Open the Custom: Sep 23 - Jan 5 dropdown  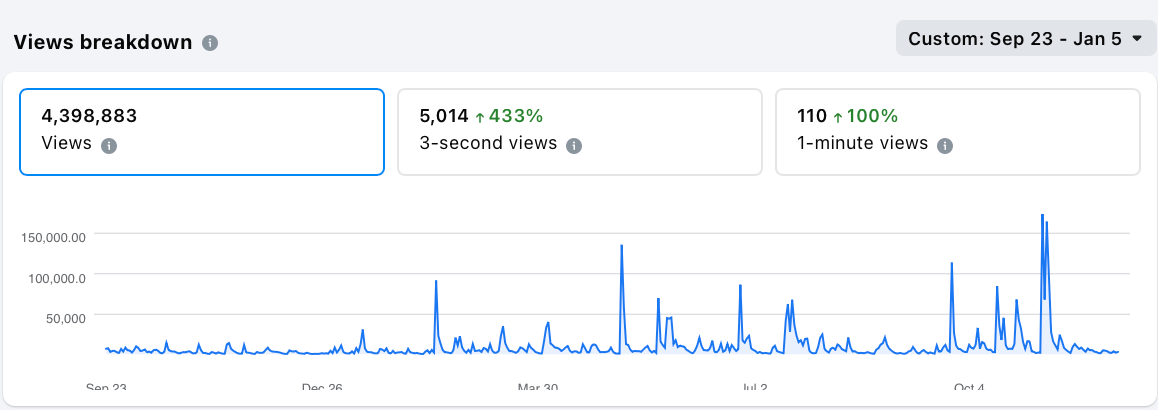1025,39
